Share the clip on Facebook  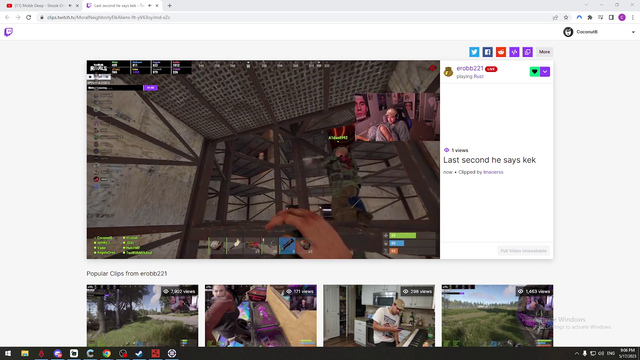[x=487, y=52]
